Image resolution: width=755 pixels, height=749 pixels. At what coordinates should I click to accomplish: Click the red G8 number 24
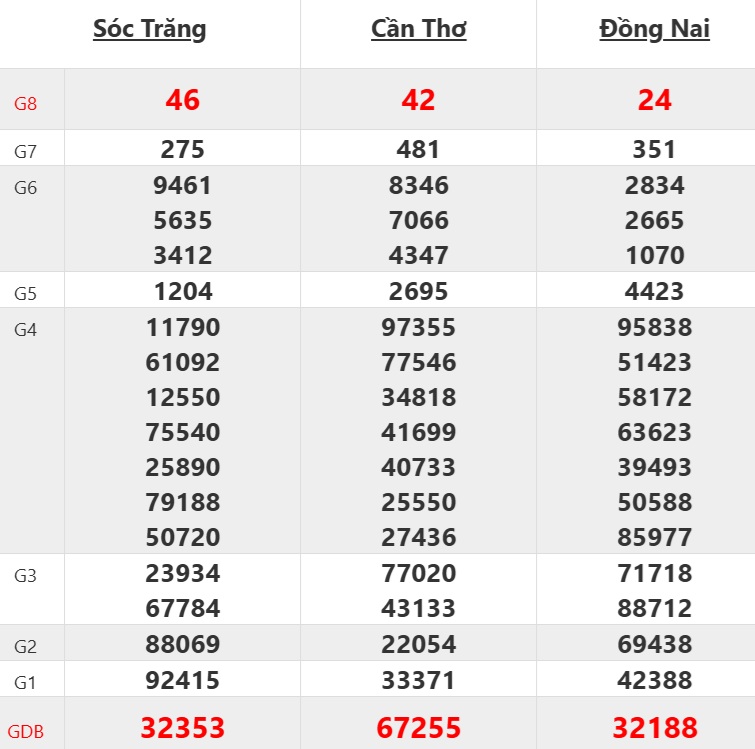pyautogui.click(x=654, y=100)
